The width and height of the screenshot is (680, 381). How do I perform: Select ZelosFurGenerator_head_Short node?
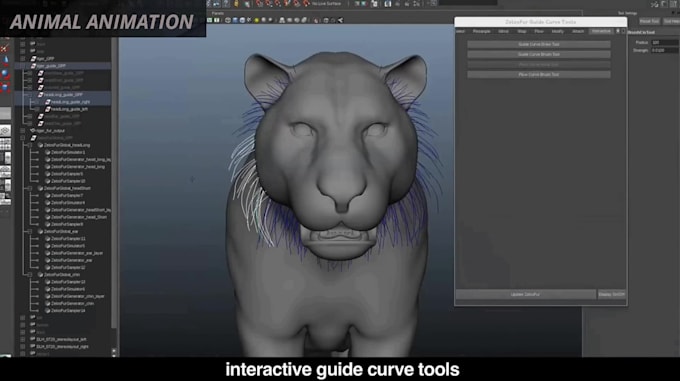[x=78, y=217]
